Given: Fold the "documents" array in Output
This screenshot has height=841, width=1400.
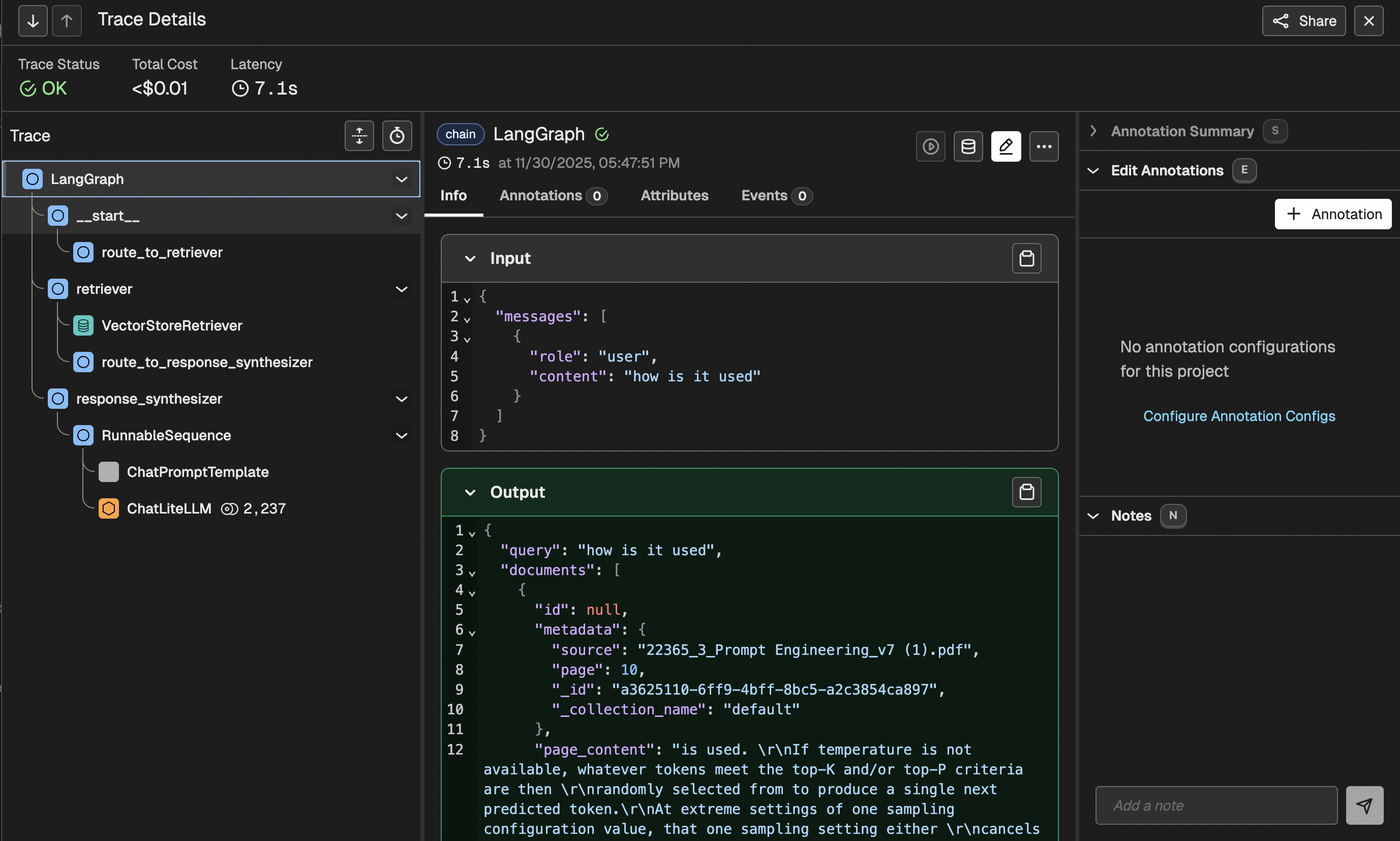Looking at the screenshot, I should point(472,573).
